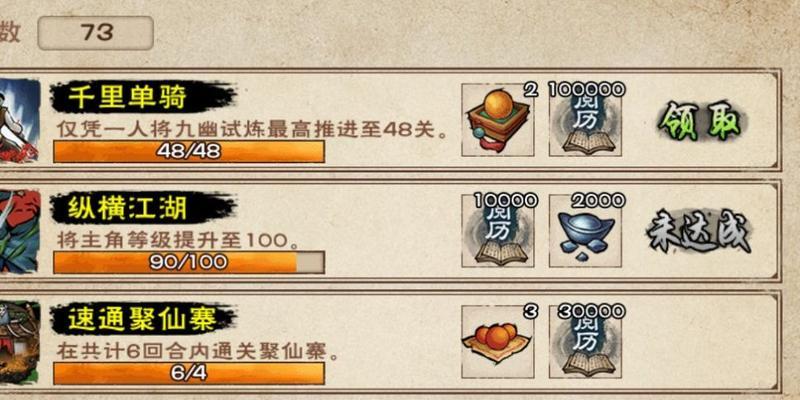Tap the three oranges reward icon
The width and height of the screenshot is (800, 400).
tap(498, 342)
